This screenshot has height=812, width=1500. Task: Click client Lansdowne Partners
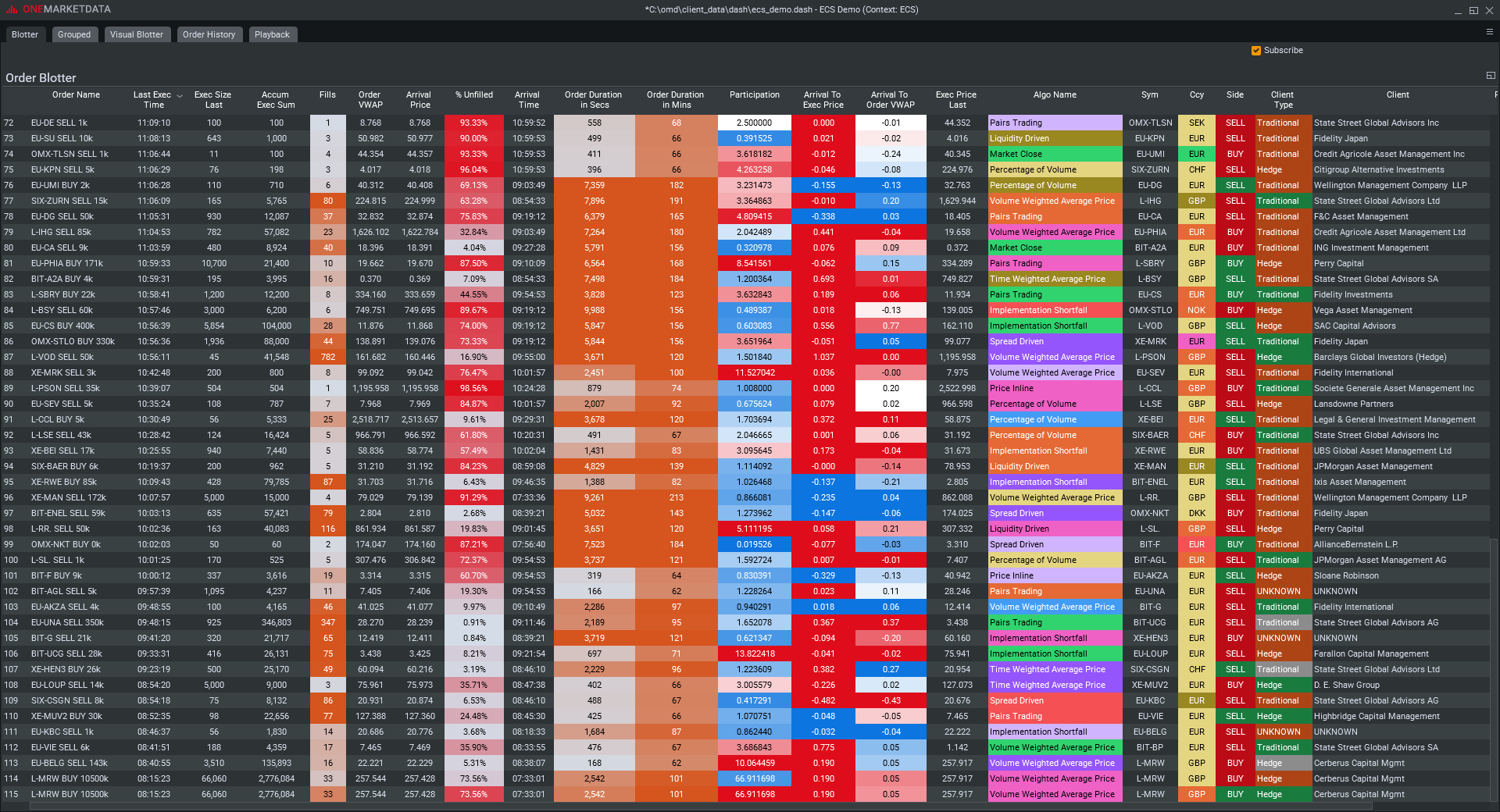pos(1353,404)
